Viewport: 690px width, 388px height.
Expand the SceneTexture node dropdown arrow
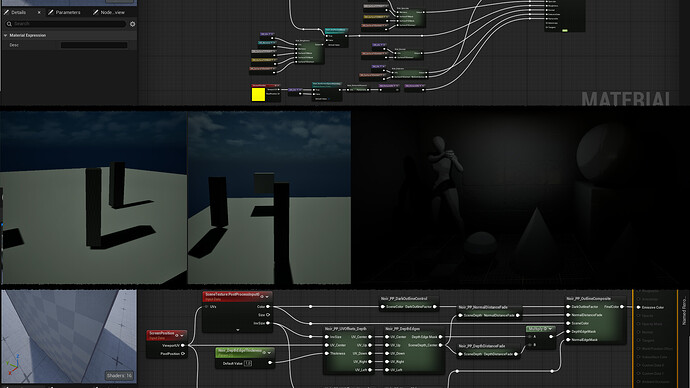(x=267, y=297)
